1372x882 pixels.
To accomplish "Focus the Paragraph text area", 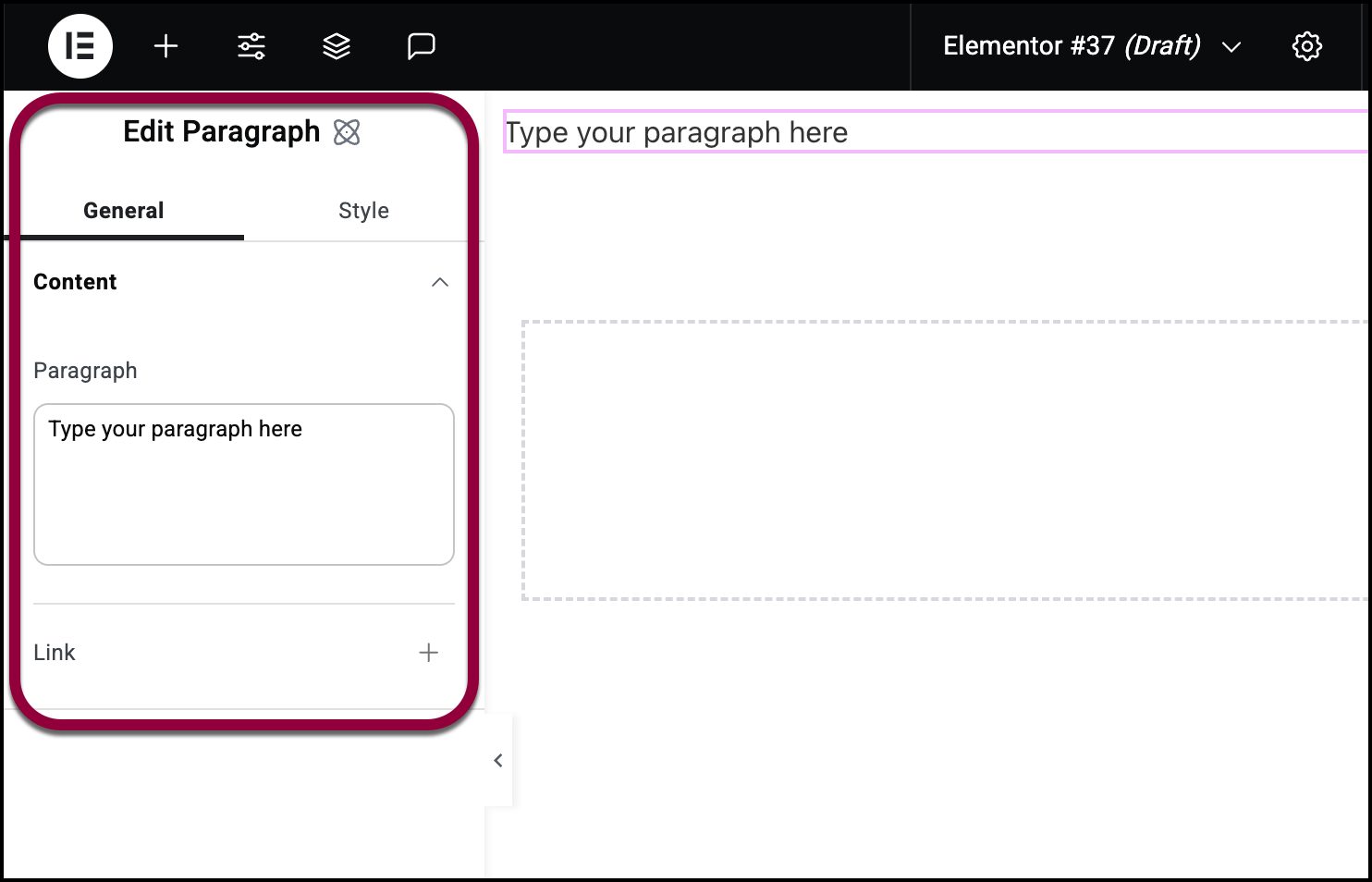I will (x=244, y=484).
